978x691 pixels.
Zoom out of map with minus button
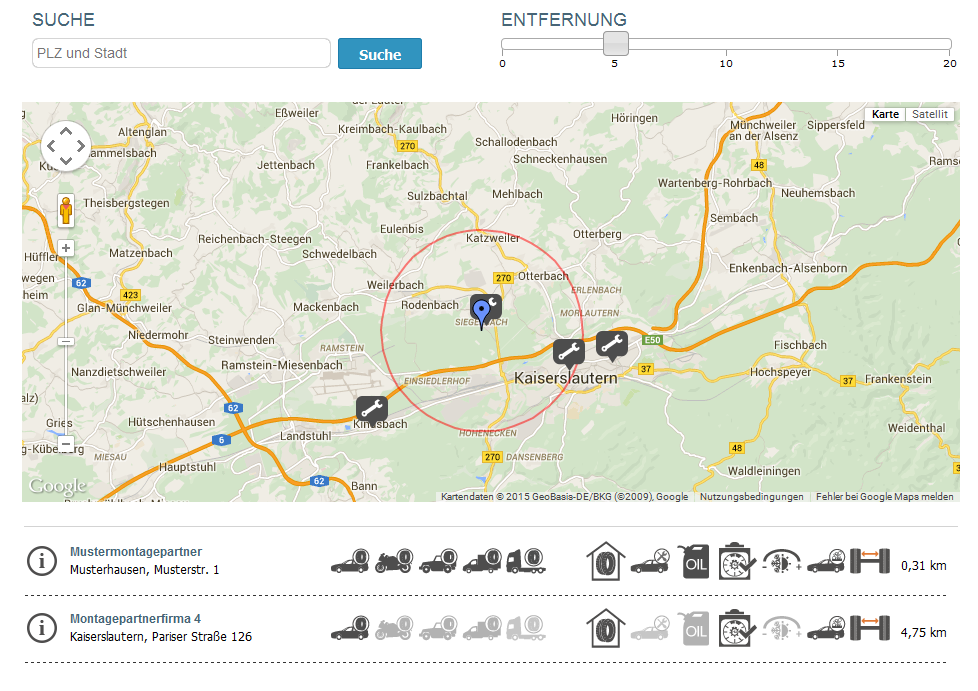[x=66, y=443]
